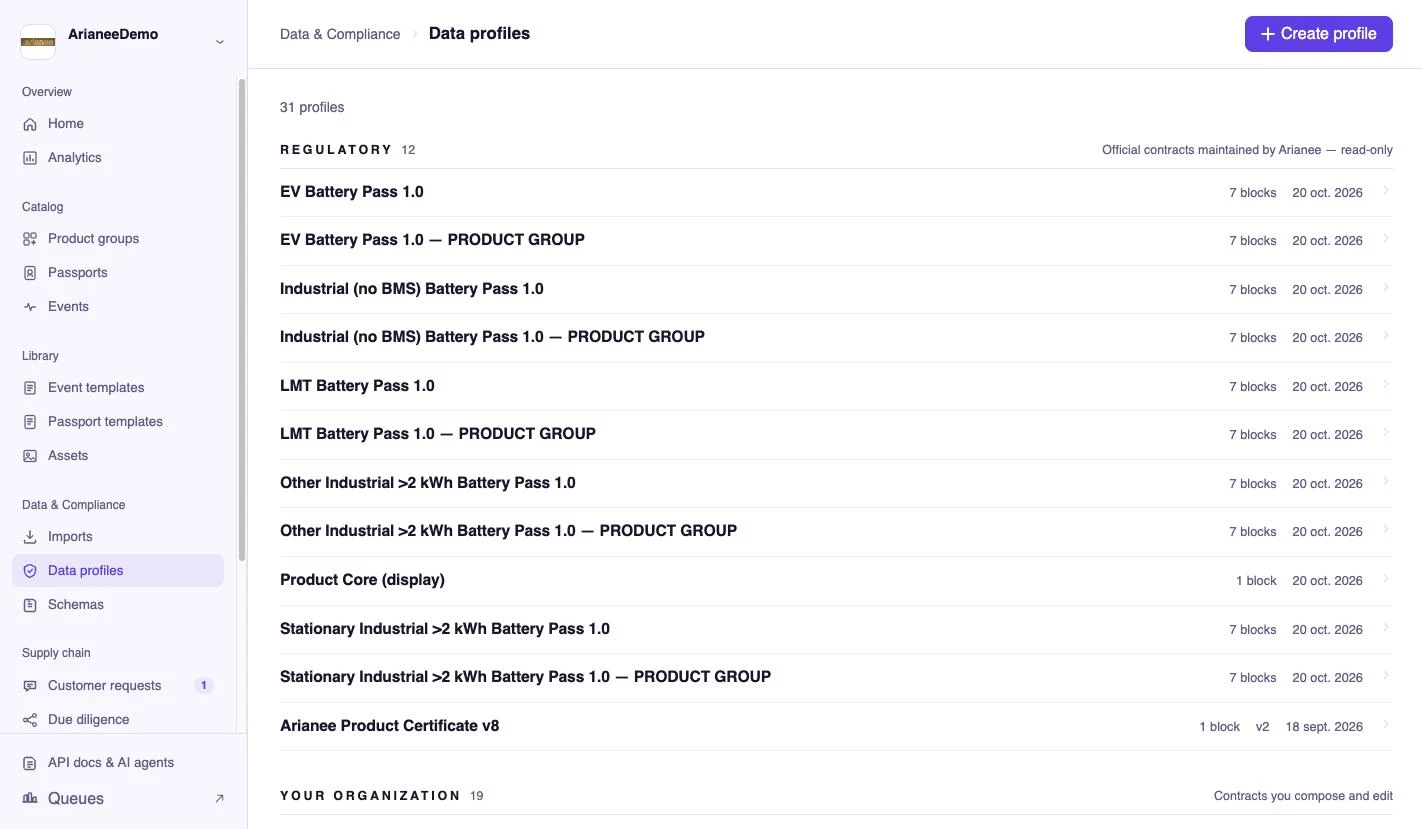Screen dimensions: 1423x829
Task: Open chevron for Arianee Product Certificate v8
Action: (x=1386, y=725)
